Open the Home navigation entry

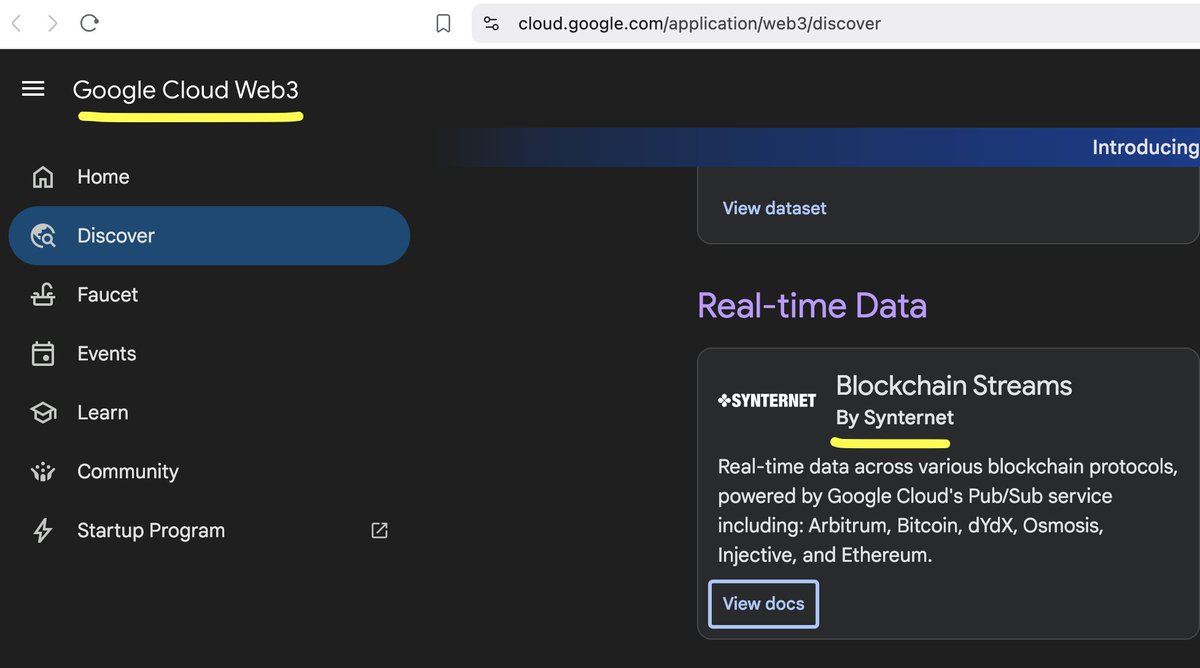tap(103, 176)
